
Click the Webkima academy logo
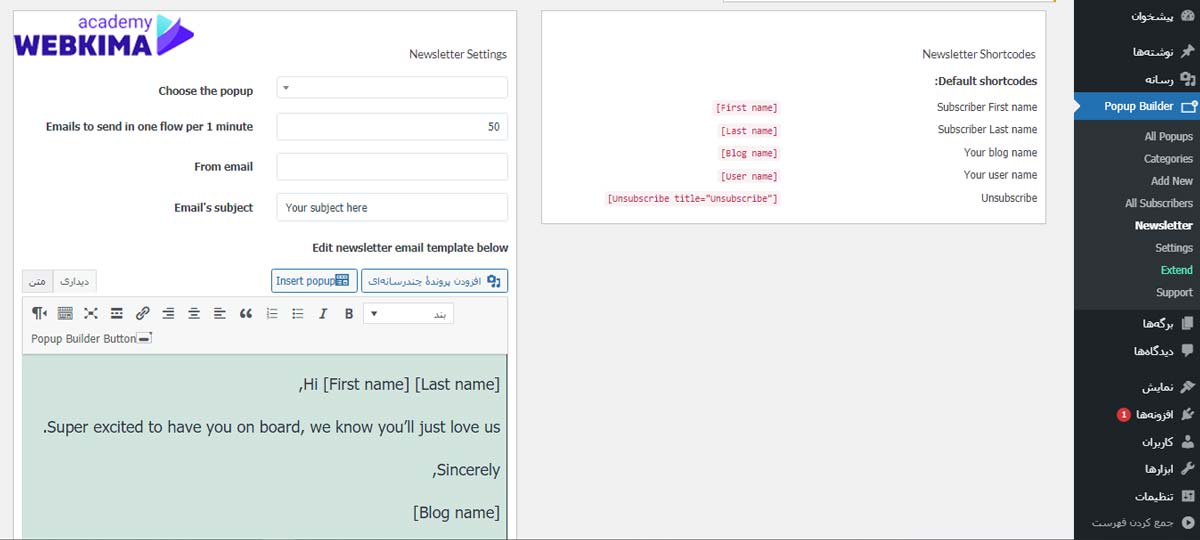click(x=103, y=36)
